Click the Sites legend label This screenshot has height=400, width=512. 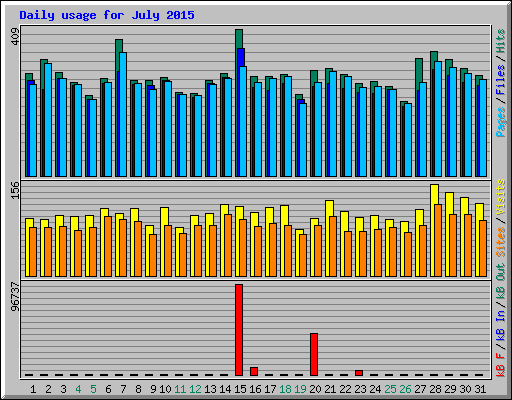click(x=500, y=242)
